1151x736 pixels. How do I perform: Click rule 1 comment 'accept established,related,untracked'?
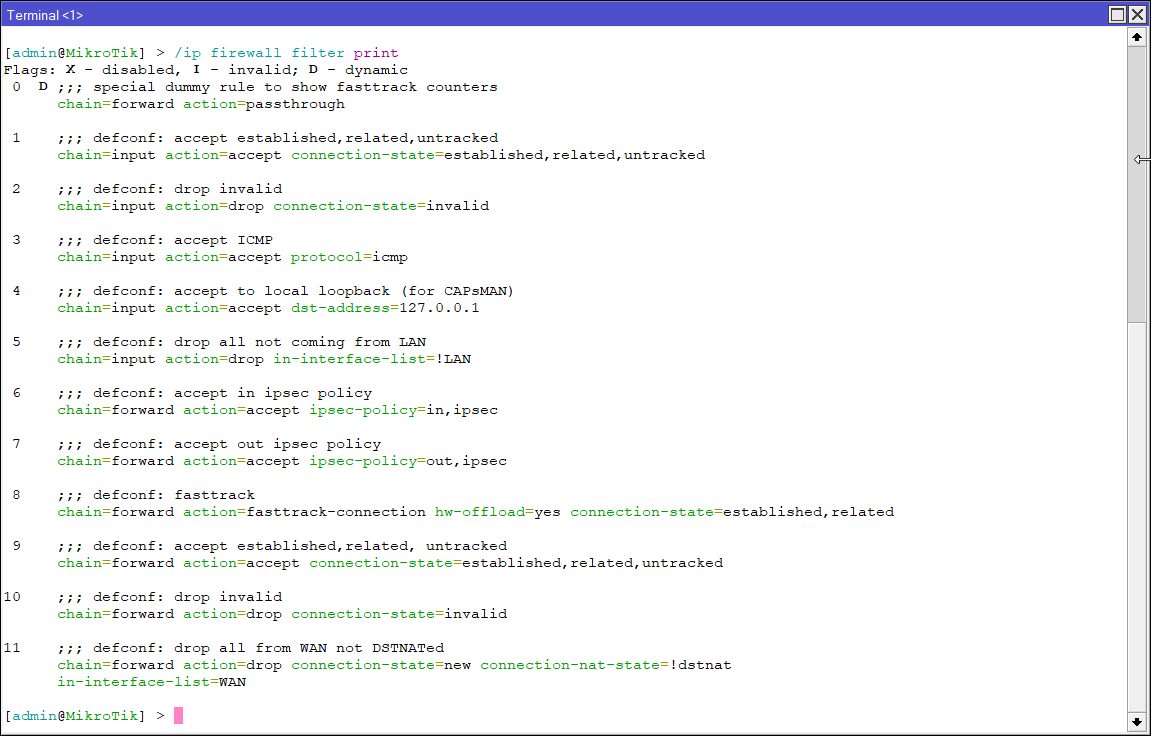coord(335,138)
